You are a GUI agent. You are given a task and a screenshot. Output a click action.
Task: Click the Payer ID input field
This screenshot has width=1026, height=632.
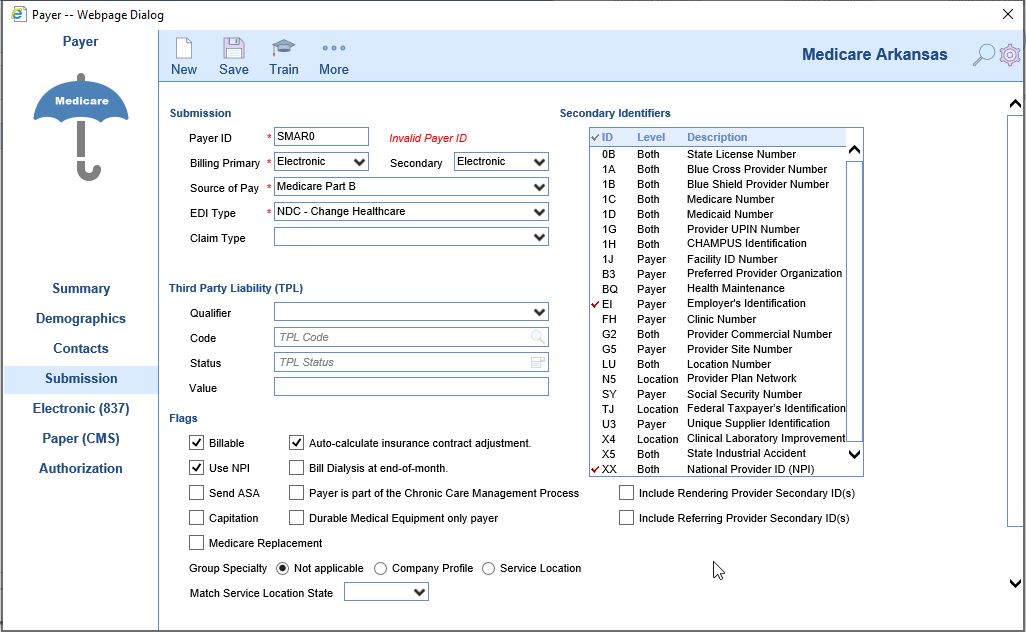tap(321, 137)
